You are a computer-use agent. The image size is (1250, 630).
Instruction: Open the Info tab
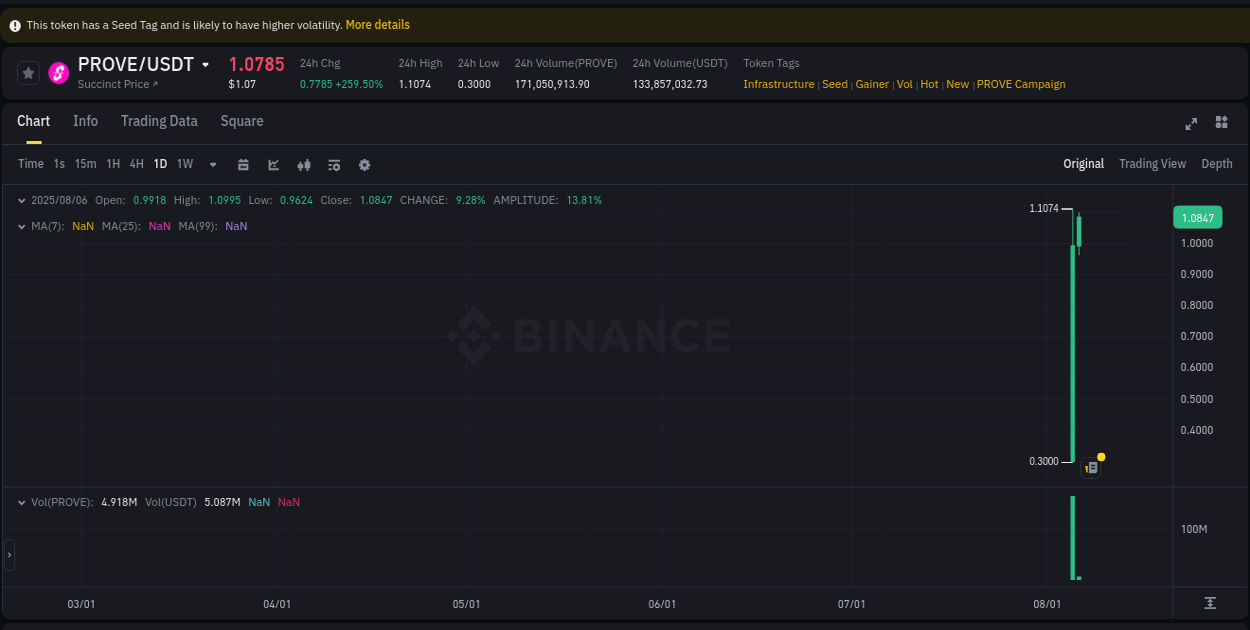pyautogui.click(x=85, y=121)
